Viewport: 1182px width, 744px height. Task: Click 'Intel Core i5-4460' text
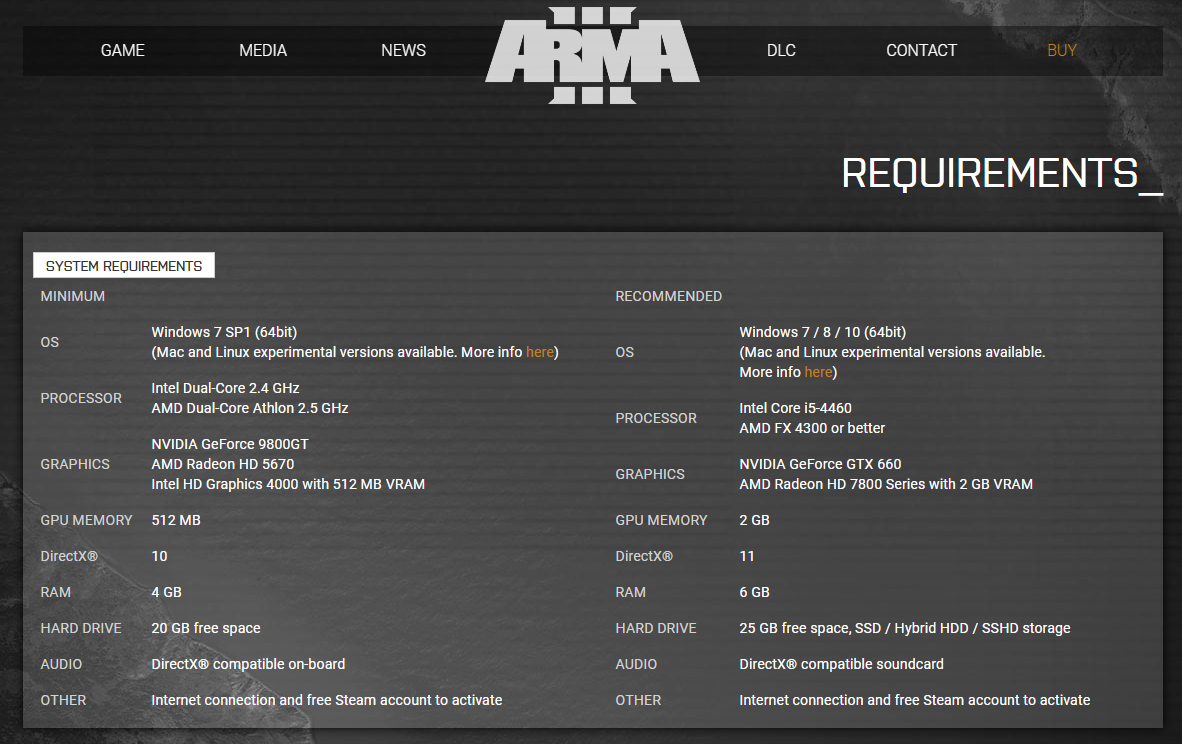[795, 409]
